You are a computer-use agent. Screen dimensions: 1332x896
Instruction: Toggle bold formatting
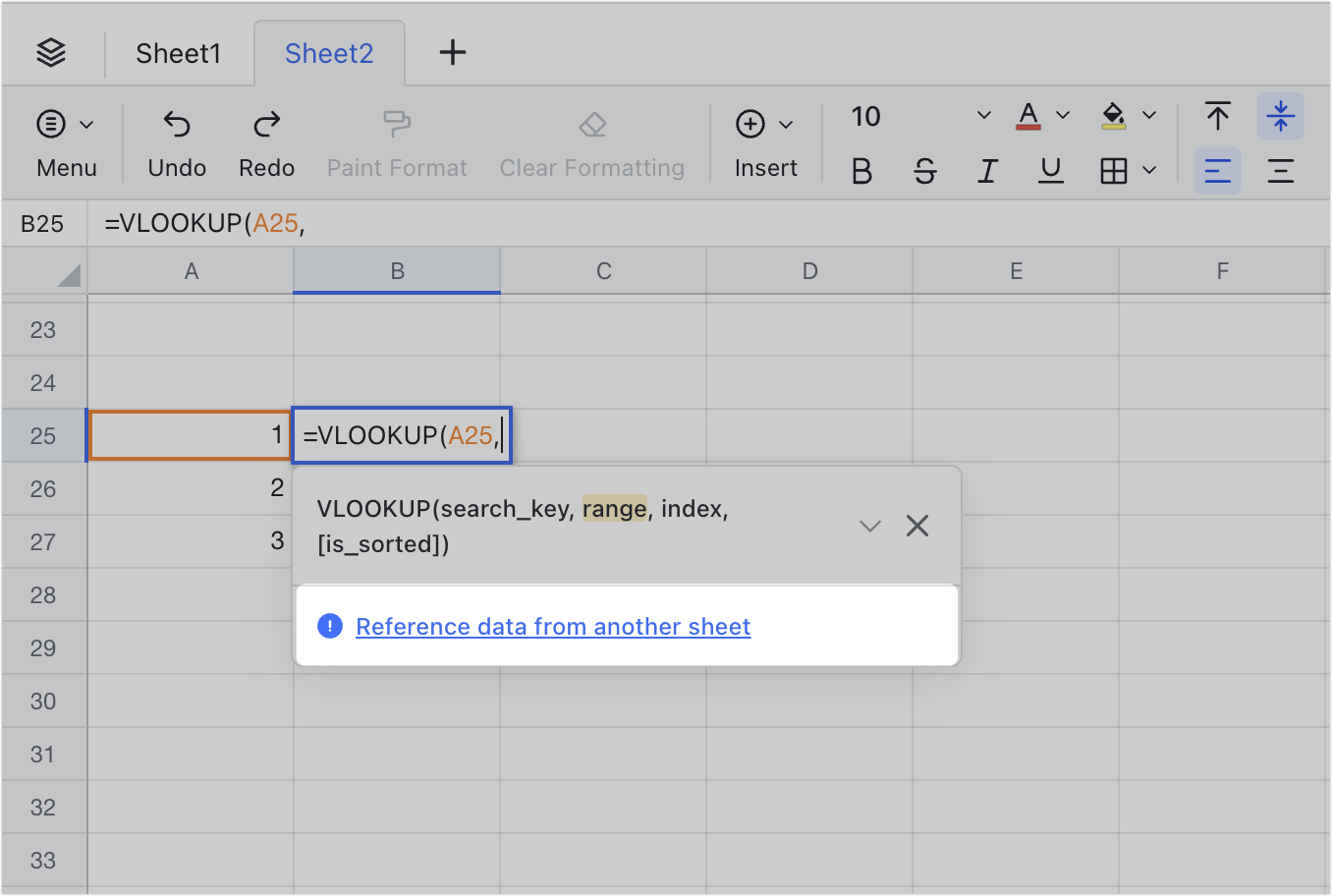coord(861,172)
